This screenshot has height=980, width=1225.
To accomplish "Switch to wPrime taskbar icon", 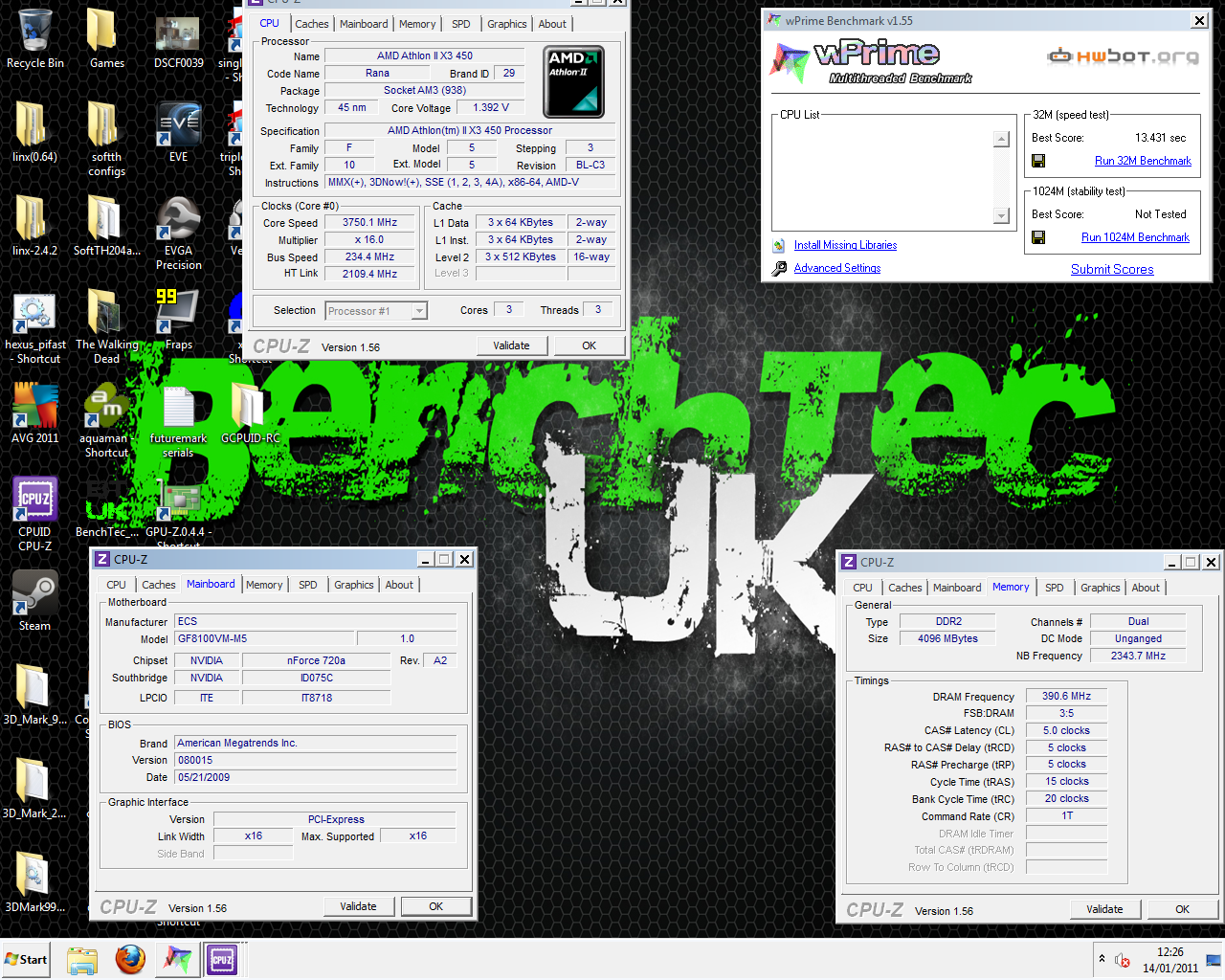I will click(177, 960).
